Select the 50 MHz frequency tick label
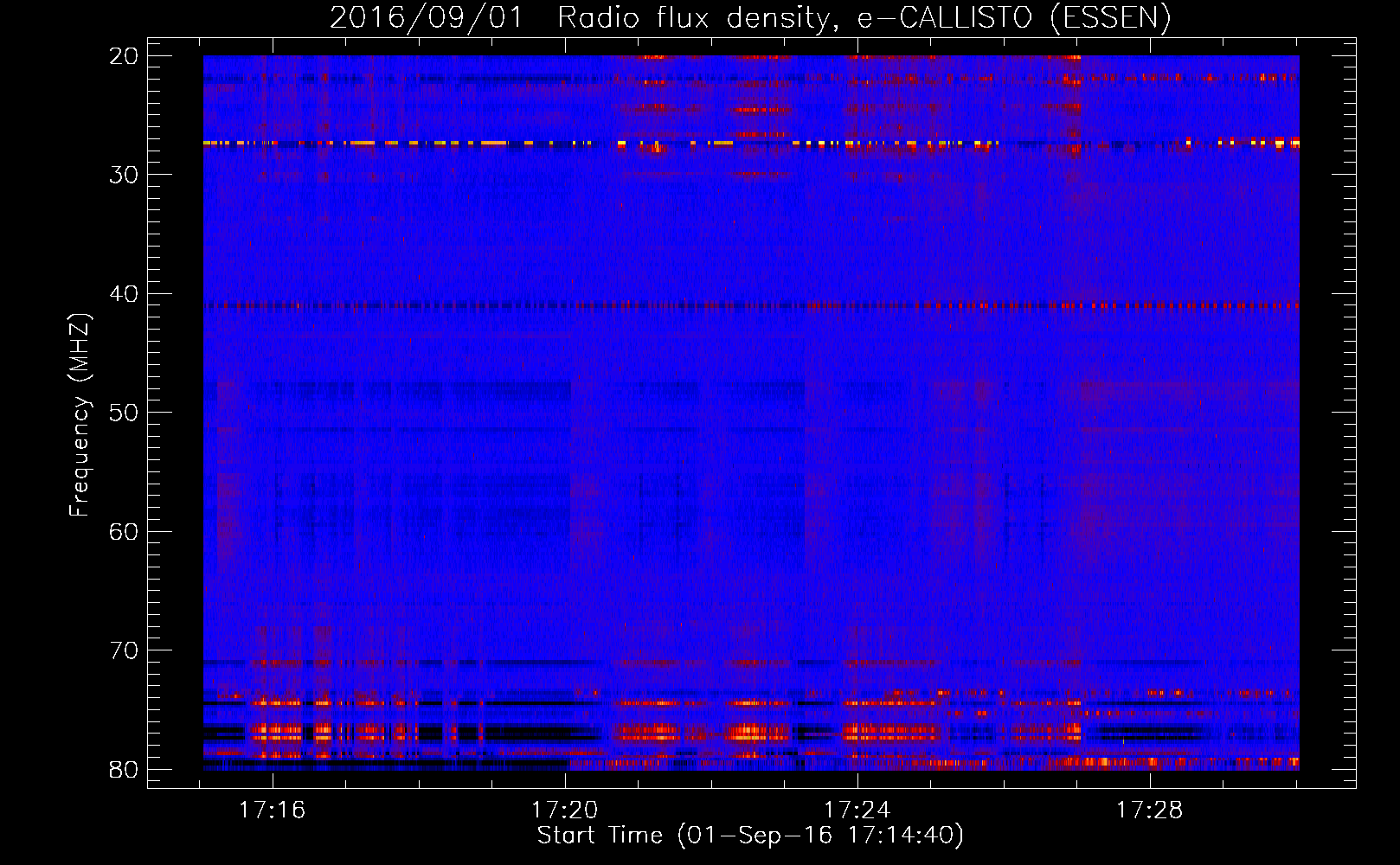Screen dimensions: 1400x865 [124, 413]
